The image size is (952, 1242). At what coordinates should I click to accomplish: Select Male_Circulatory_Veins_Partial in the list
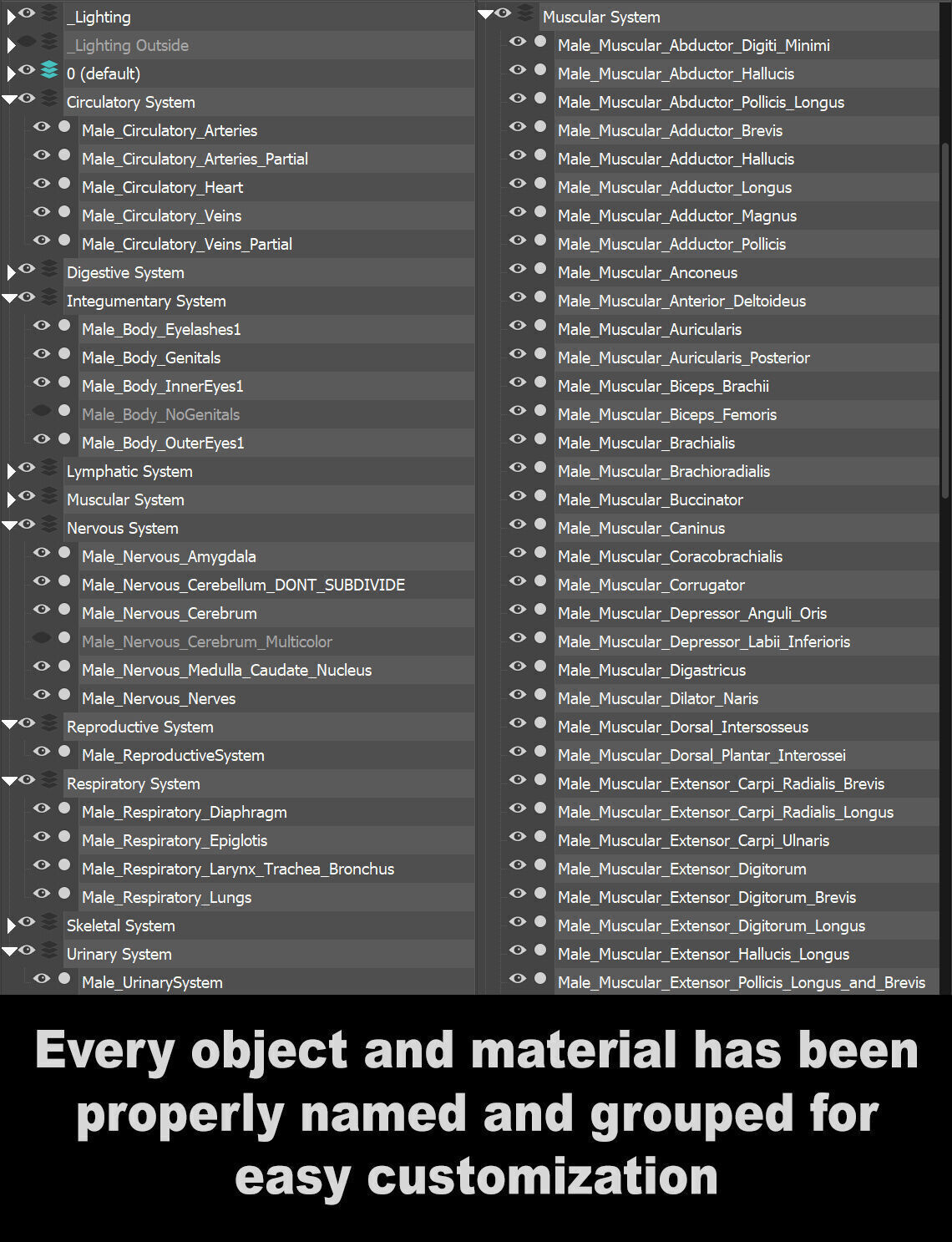coord(276,244)
